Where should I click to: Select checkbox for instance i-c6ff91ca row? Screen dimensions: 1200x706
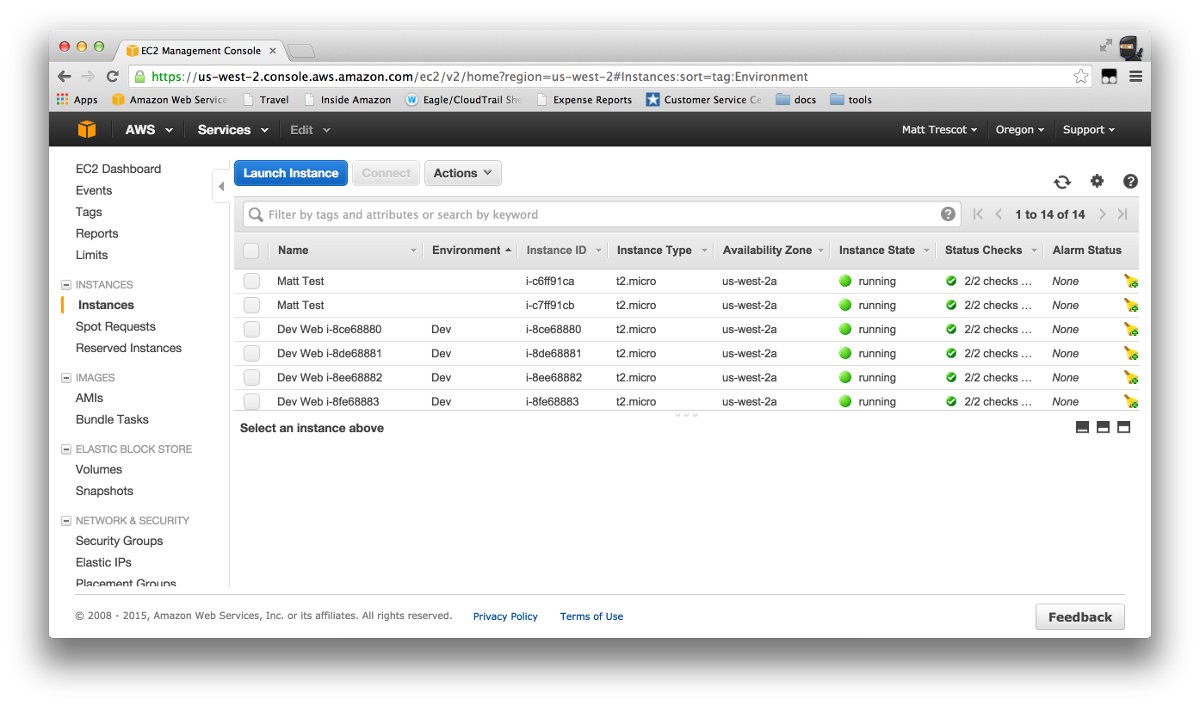click(251, 281)
